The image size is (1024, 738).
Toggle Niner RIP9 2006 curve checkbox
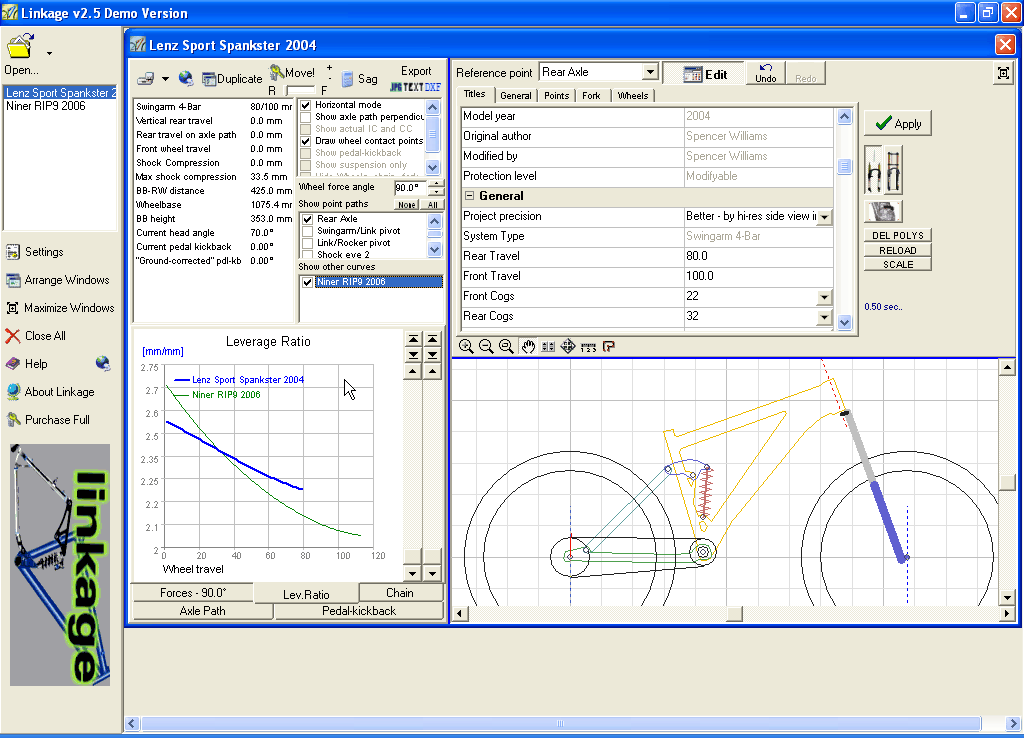307,282
